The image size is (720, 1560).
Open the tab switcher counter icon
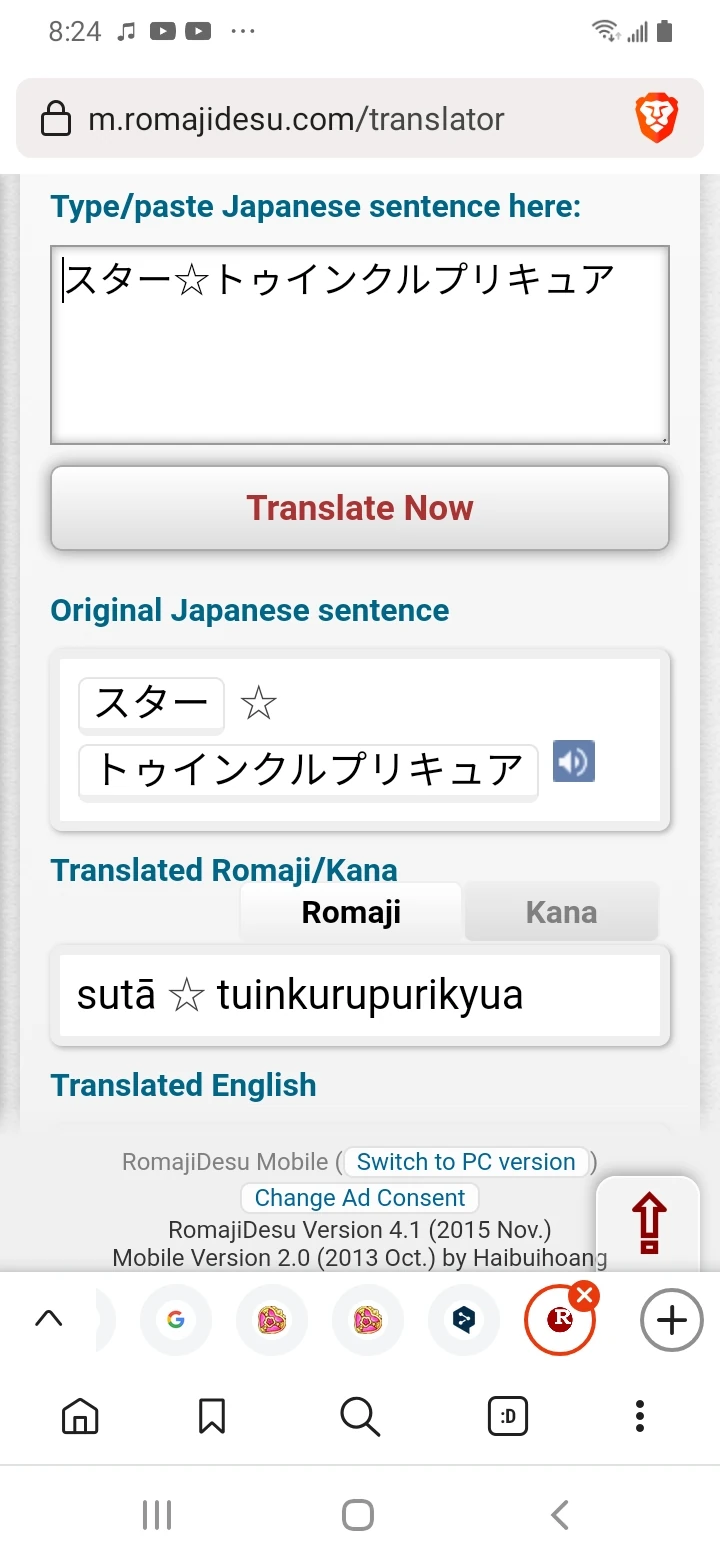508,1416
